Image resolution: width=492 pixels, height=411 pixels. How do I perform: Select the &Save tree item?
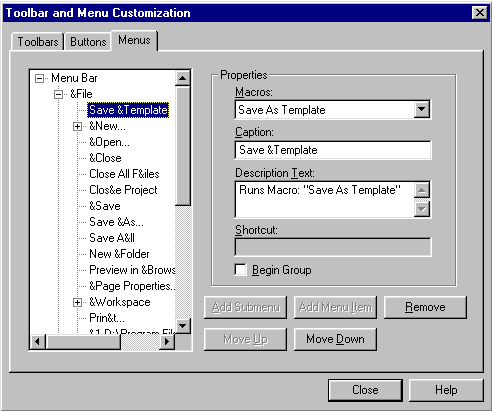pyautogui.click(x=105, y=206)
